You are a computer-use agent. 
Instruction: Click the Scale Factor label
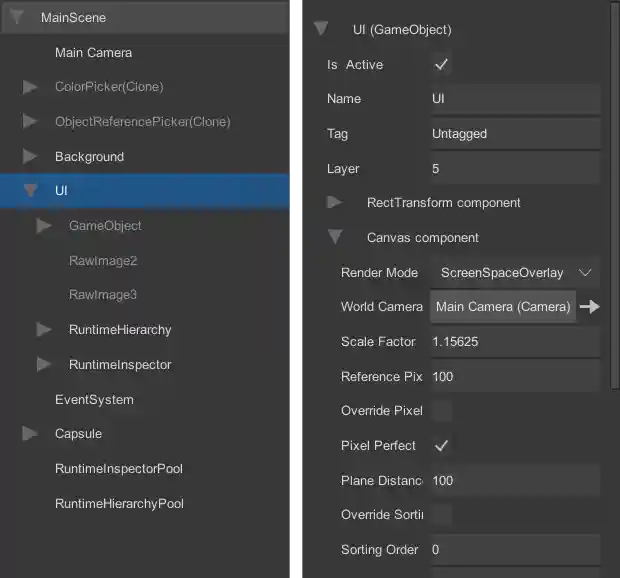click(x=378, y=342)
